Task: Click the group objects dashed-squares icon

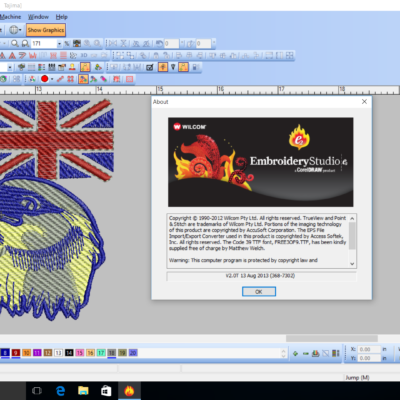Action: point(120,55)
